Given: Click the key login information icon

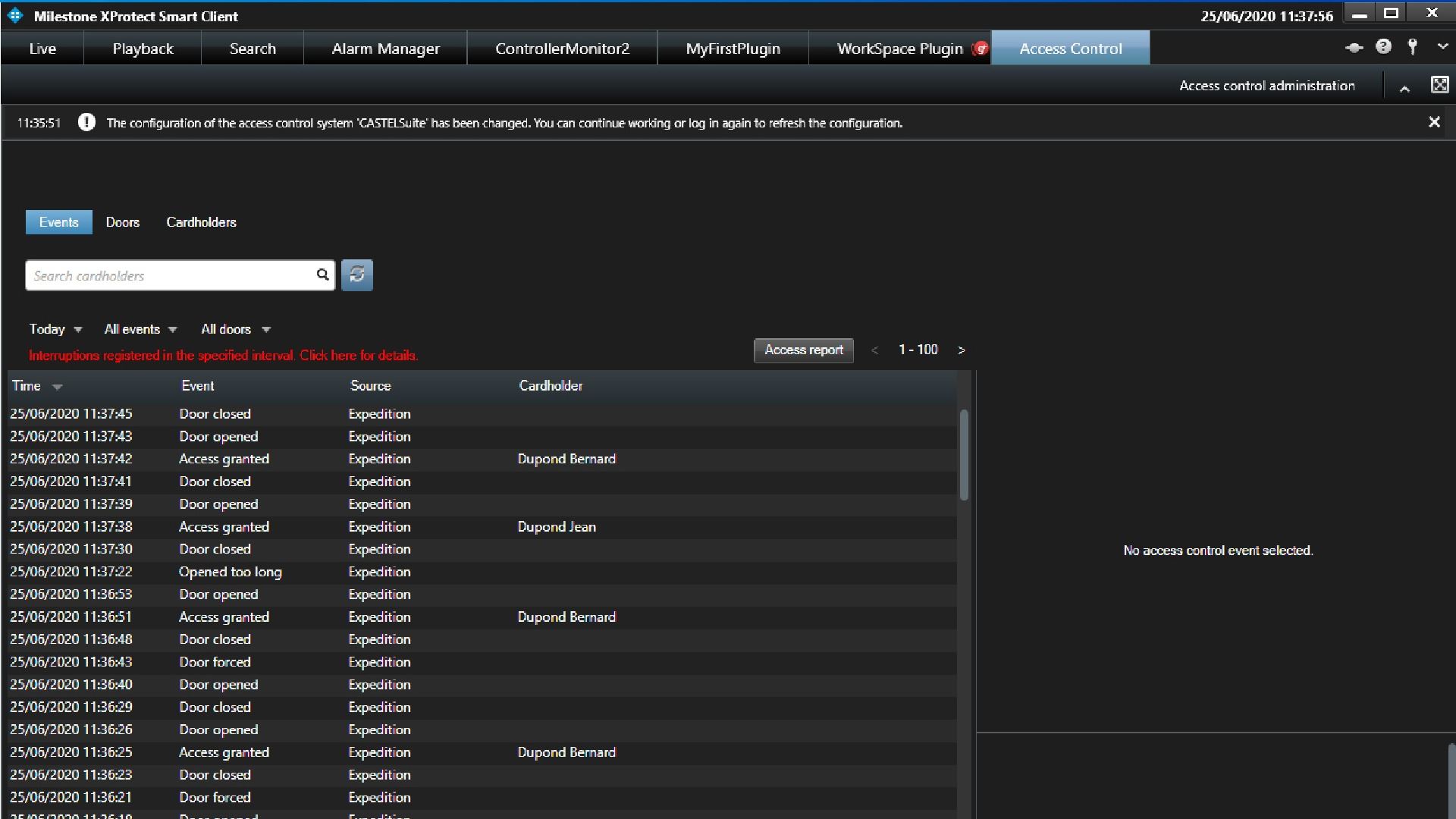Looking at the screenshot, I should 1412,47.
